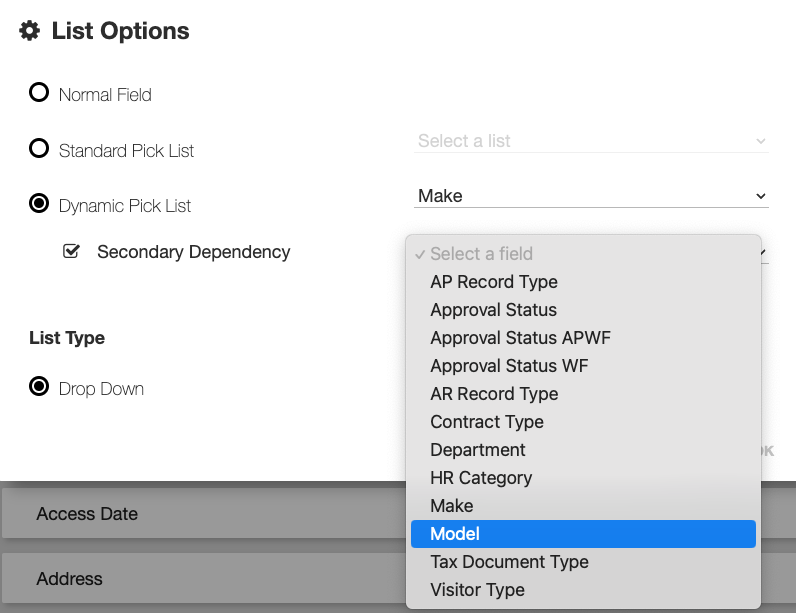This screenshot has width=796, height=613.
Task: Open the 'Select a list' dropdown
Action: [x=591, y=141]
